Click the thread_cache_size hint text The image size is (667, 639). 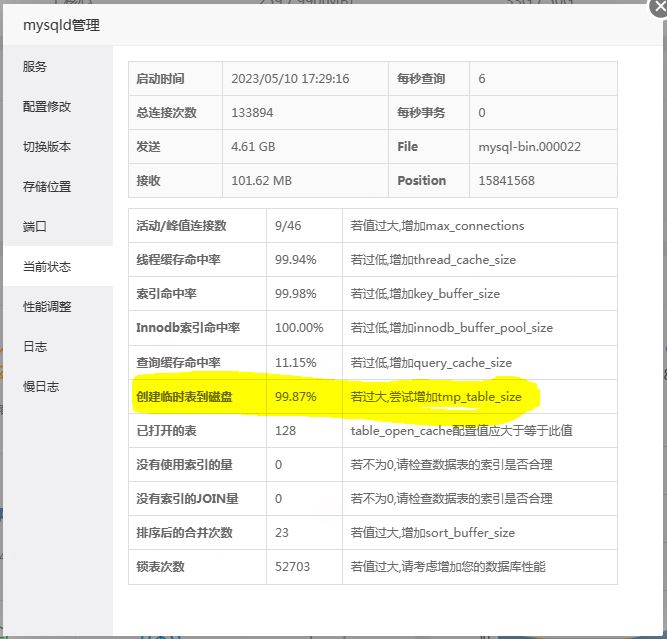click(433, 260)
